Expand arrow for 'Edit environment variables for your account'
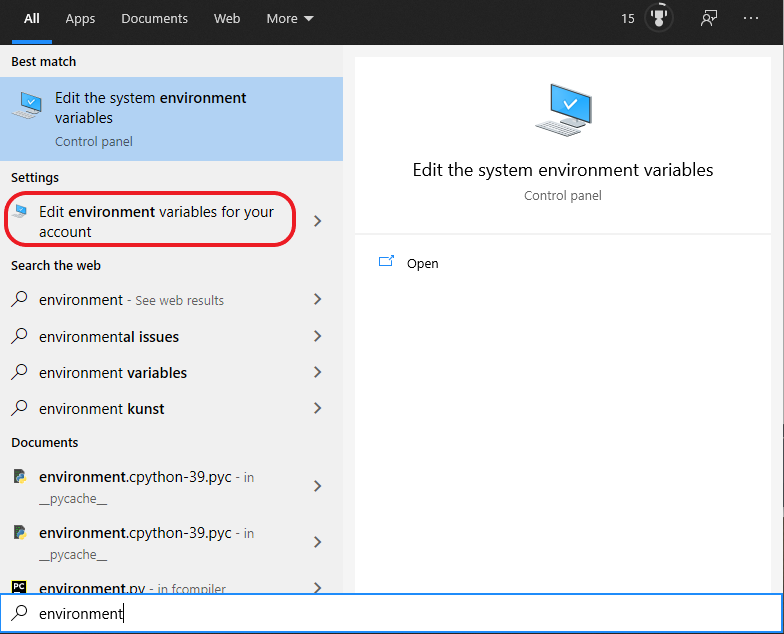 [318, 221]
